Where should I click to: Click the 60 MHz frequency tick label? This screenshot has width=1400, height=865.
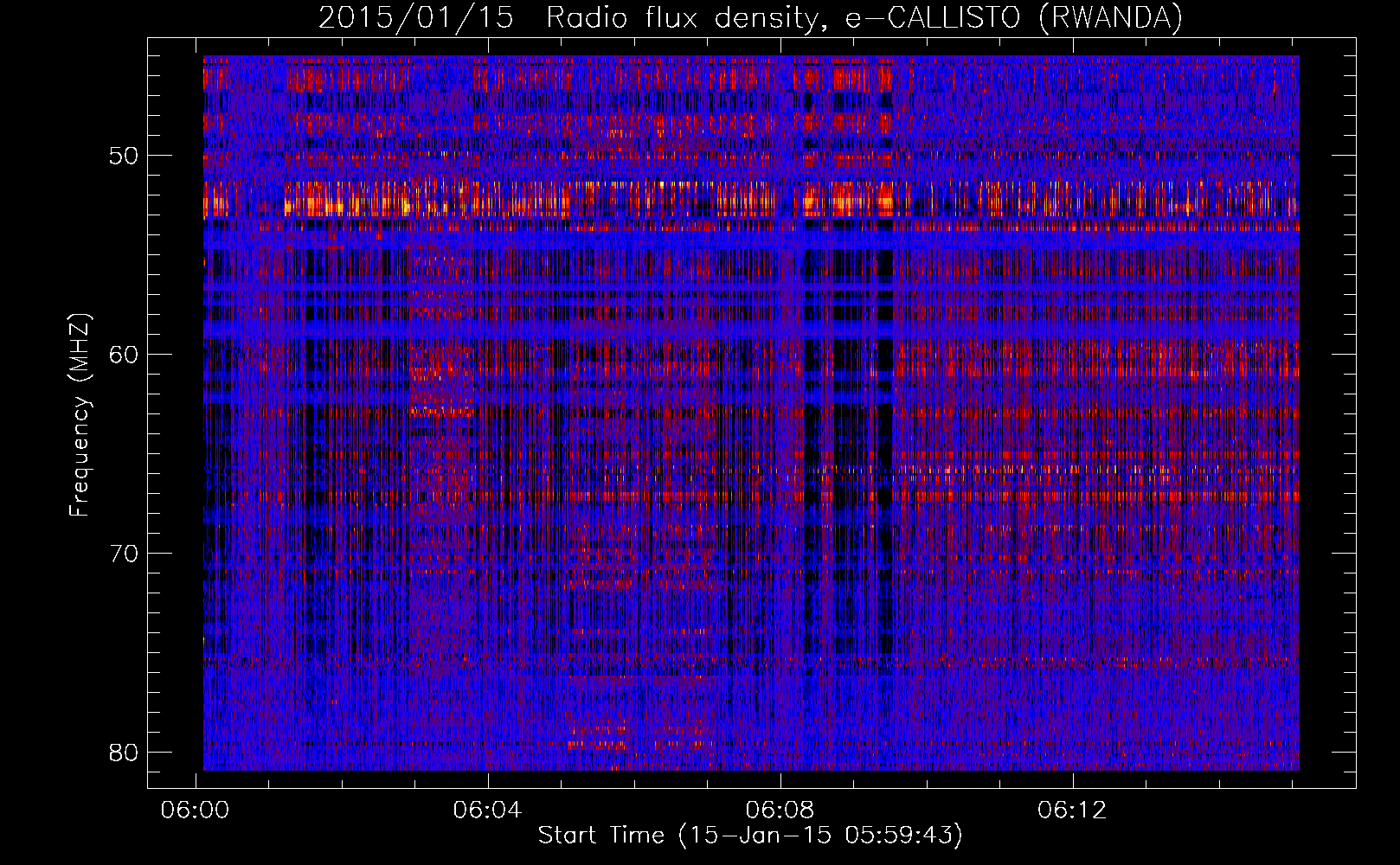(x=125, y=355)
